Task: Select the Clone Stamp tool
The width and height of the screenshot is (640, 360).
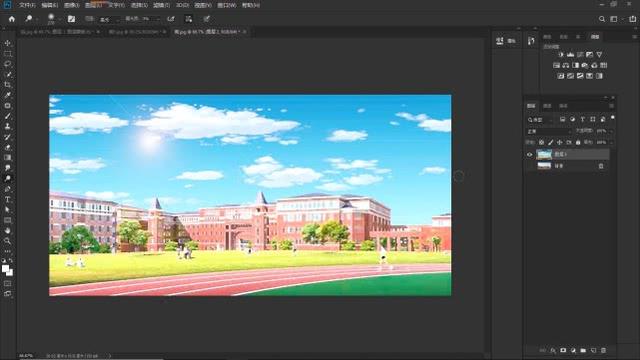Action: tap(7, 127)
